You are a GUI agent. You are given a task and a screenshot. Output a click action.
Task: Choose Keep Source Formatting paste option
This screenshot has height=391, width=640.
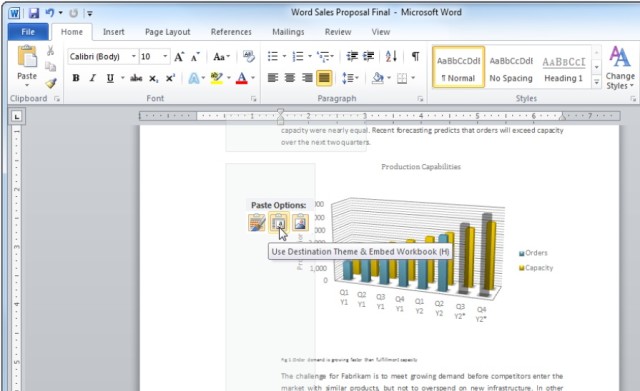point(256,223)
